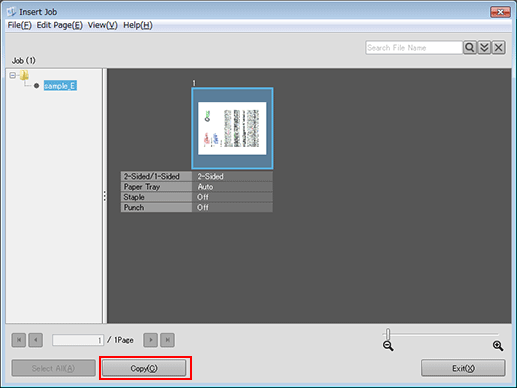Go to the previous page button

(35, 340)
